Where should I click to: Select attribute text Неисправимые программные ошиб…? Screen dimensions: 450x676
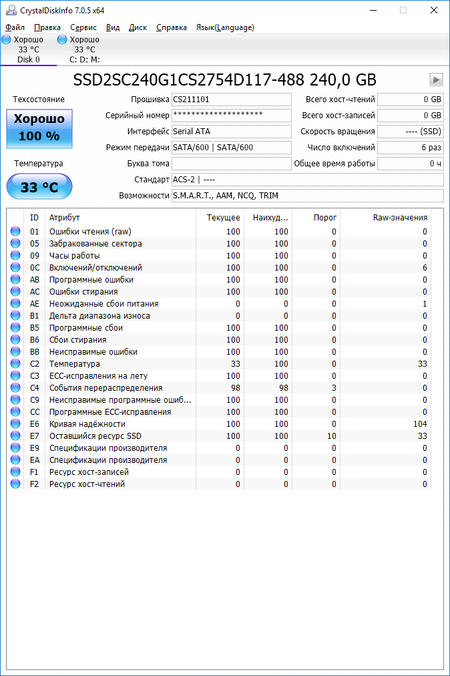pyautogui.click(x=120, y=400)
